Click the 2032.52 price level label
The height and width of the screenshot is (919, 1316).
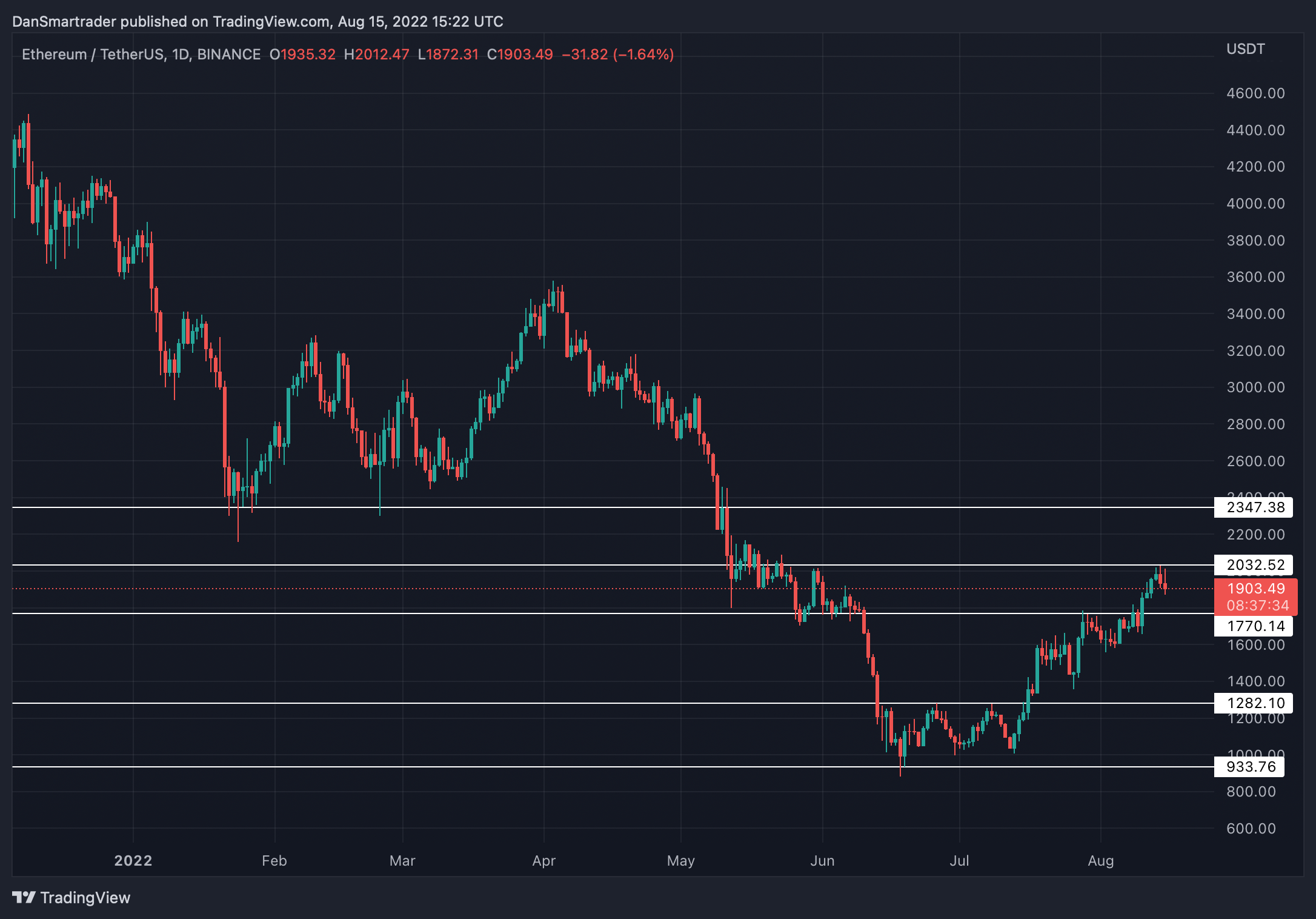tap(1253, 565)
